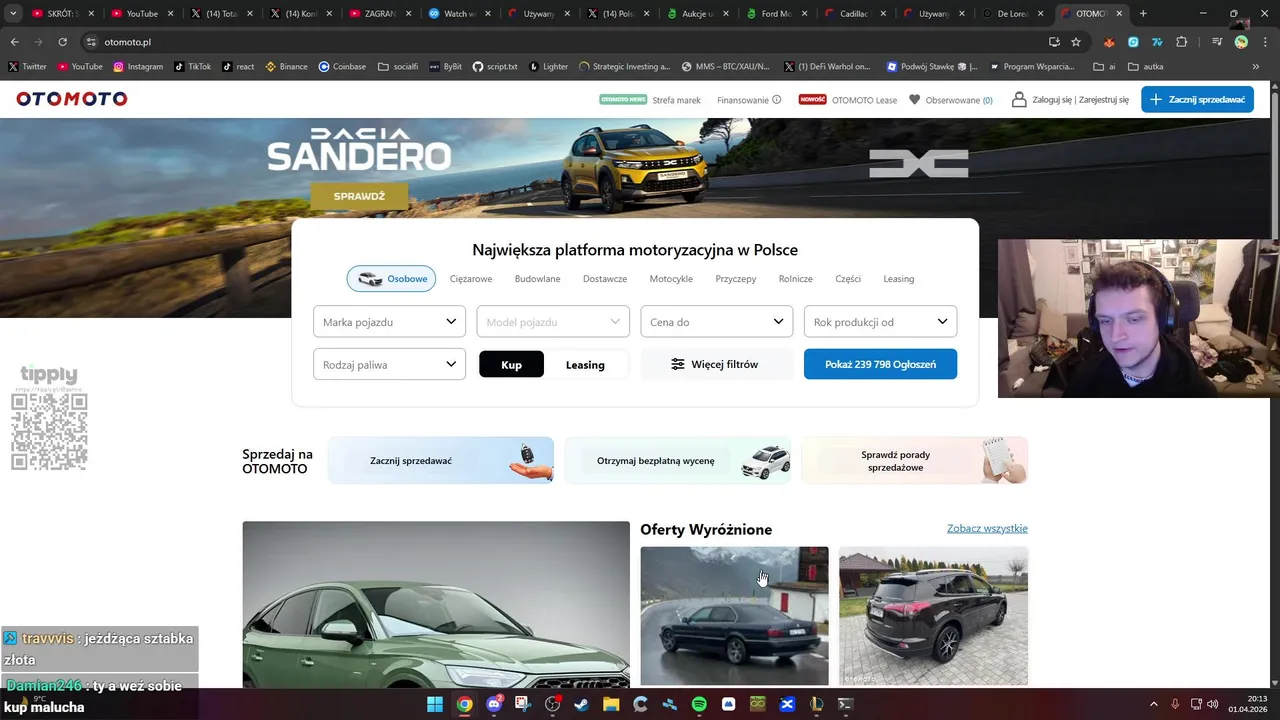The height and width of the screenshot is (720, 1280).
Task: Bookmark this page with the star icon
Action: (x=1076, y=42)
